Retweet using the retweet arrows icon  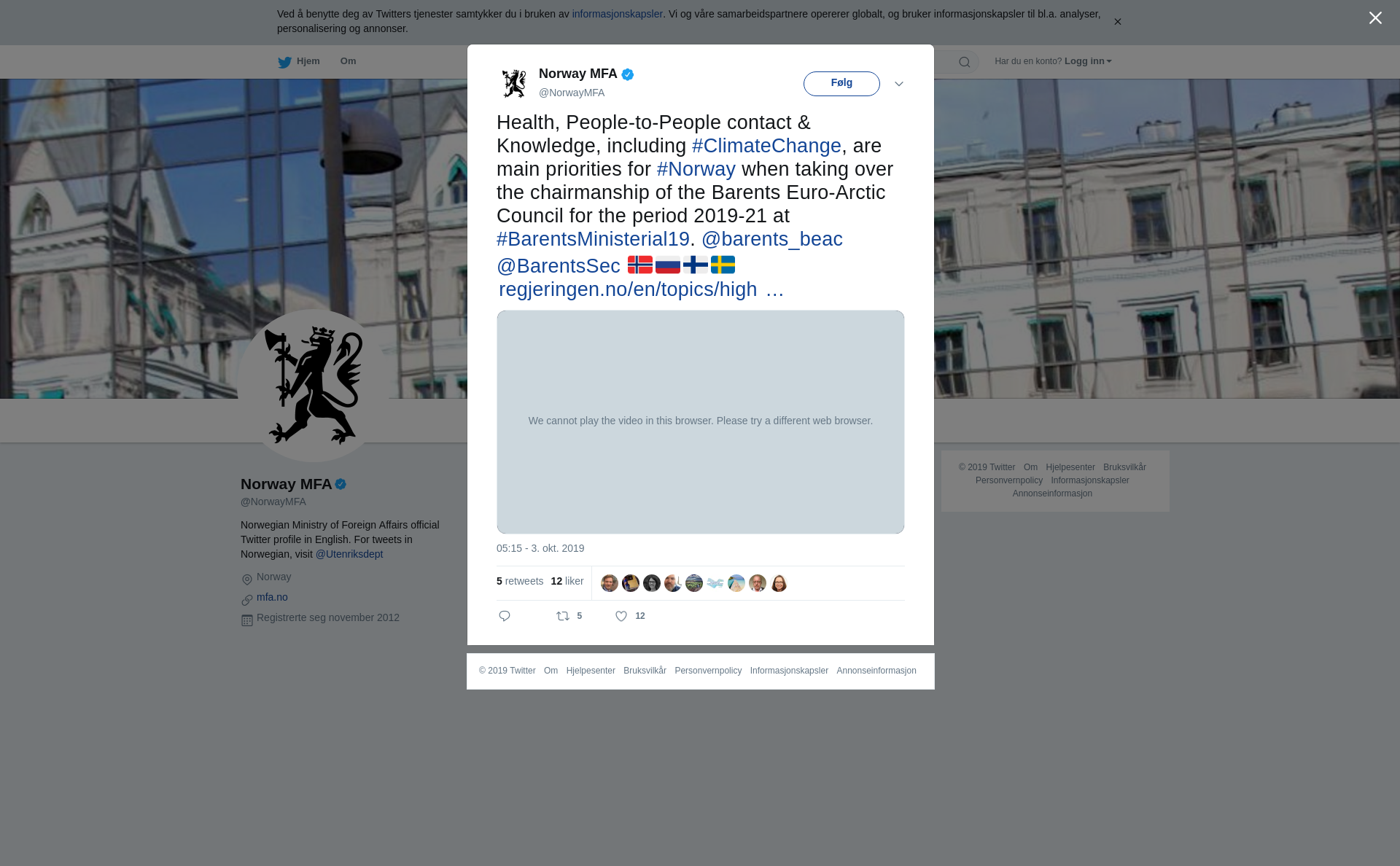(x=563, y=617)
